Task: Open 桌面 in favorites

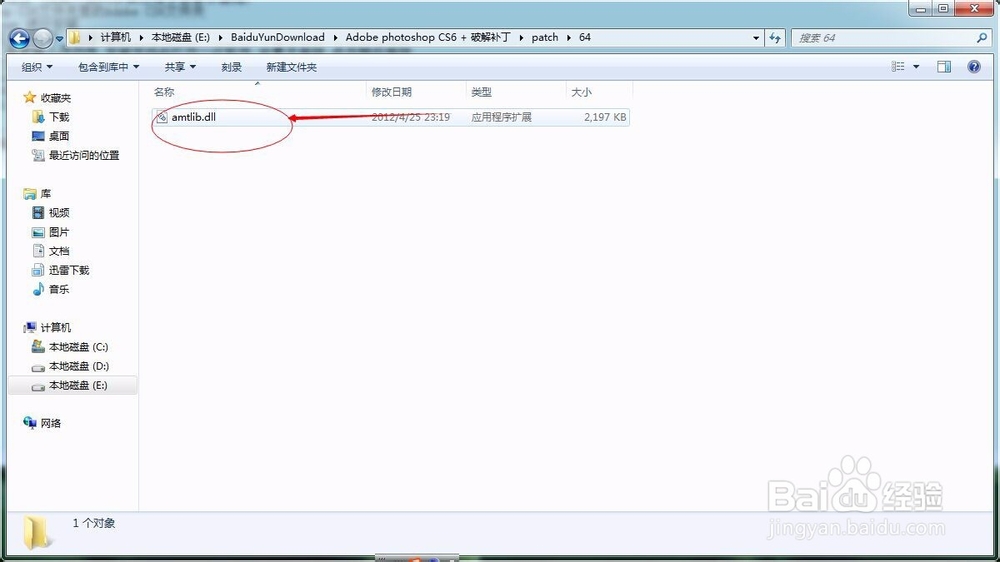Action: click(x=59, y=136)
